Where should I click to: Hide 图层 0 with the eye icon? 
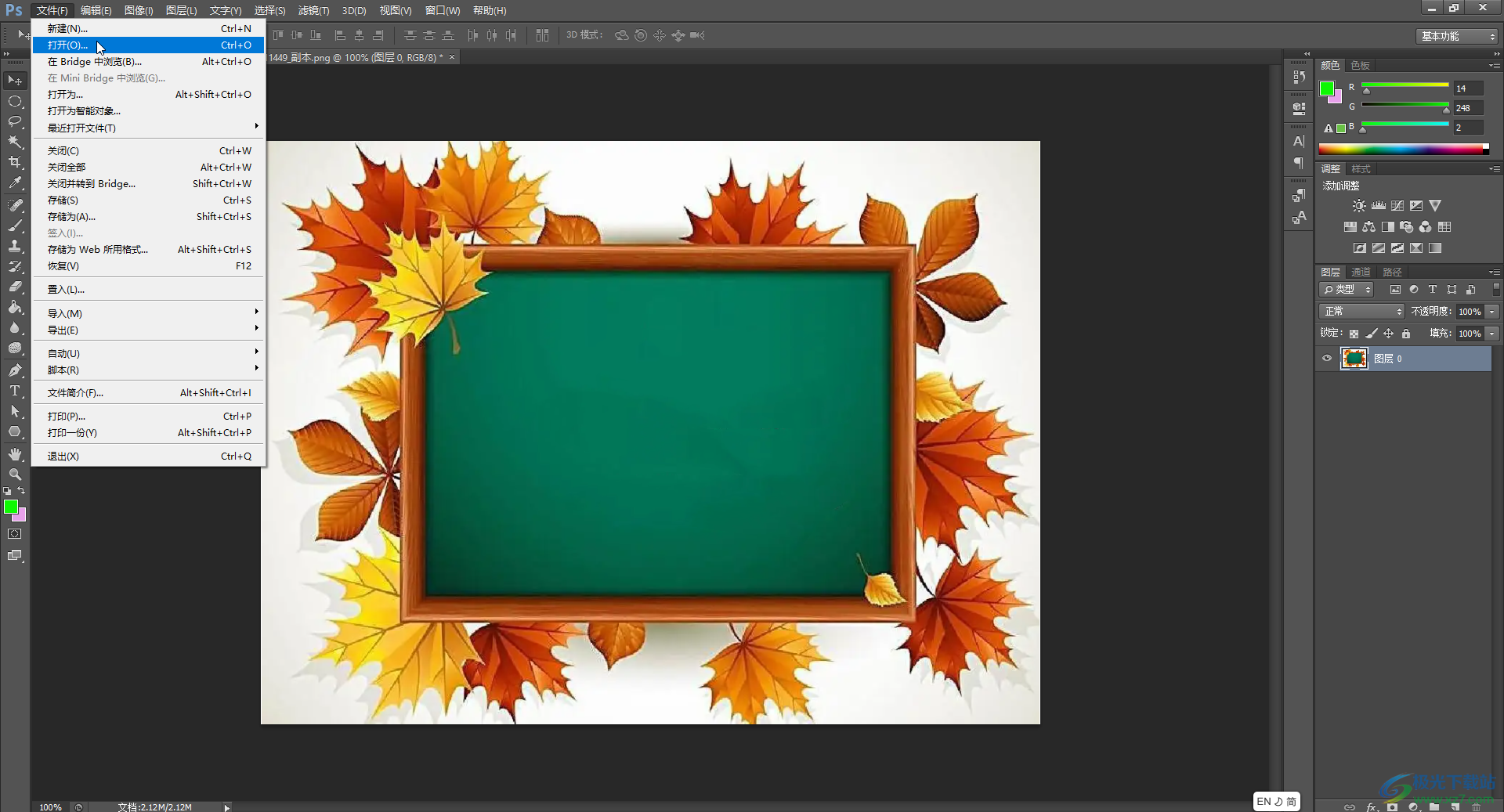click(1327, 359)
